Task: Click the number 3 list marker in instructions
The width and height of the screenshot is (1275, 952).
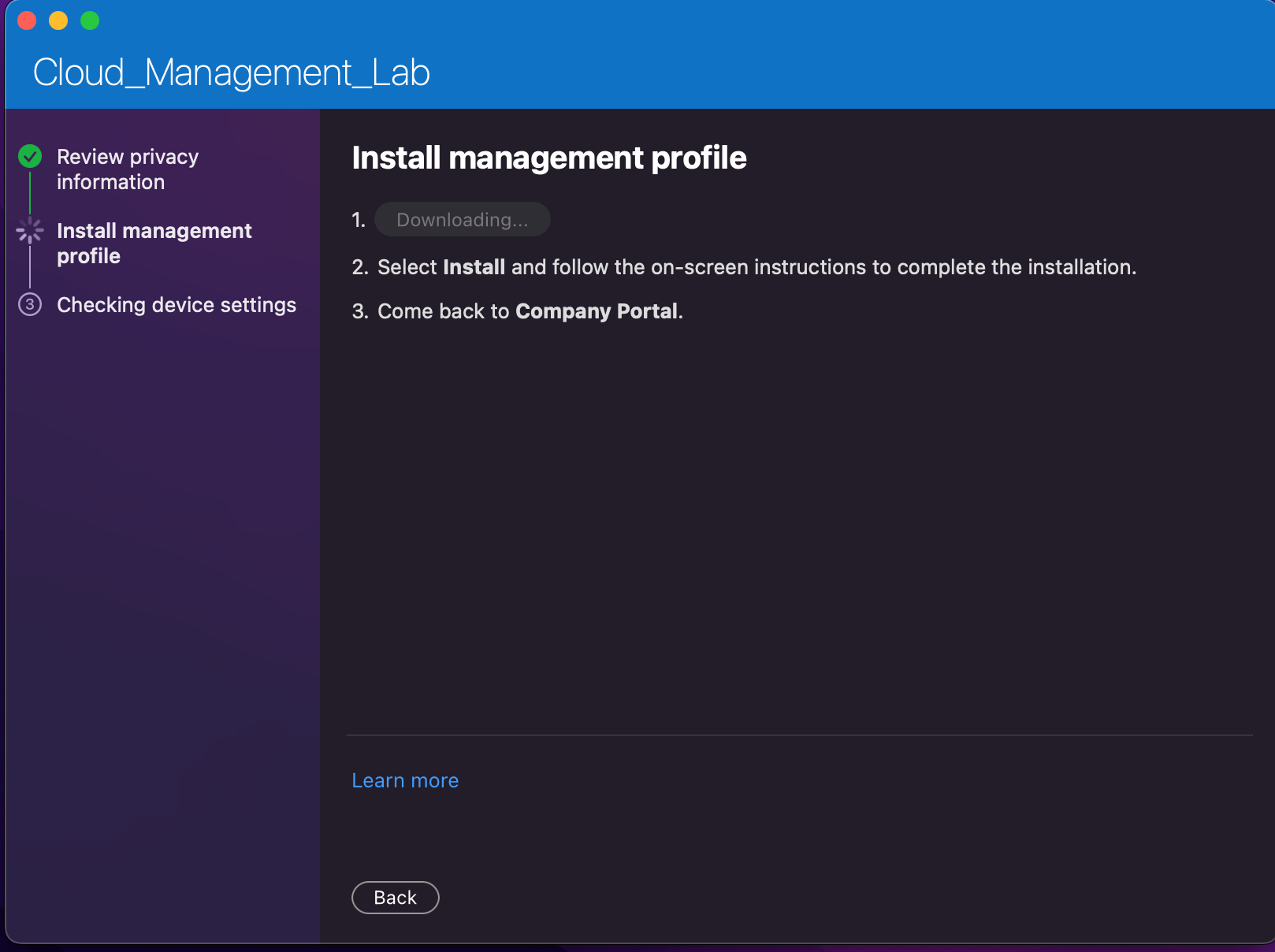Action: click(x=359, y=311)
